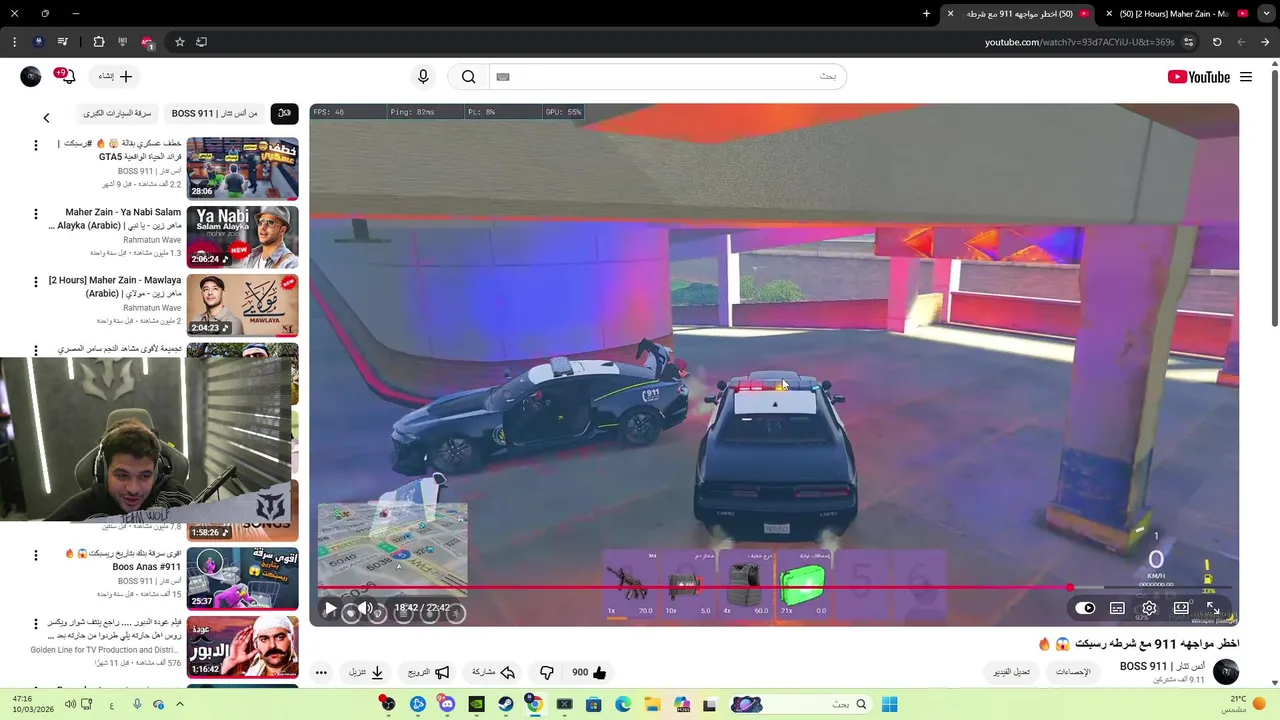Click the youtube.com address bar
Image resolution: width=1280 pixels, height=720 pixels.
pos(1079,42)
